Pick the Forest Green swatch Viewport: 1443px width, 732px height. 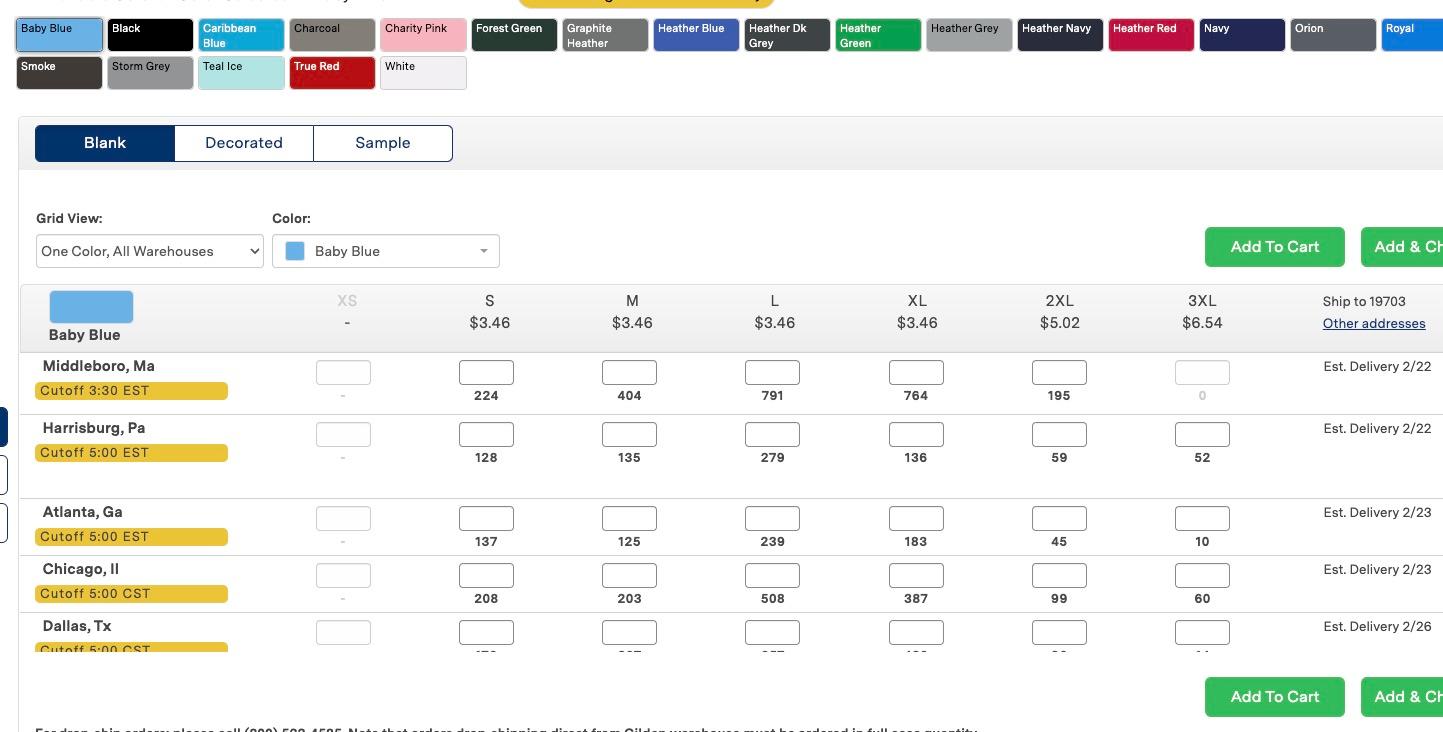[x=514, y=35]
